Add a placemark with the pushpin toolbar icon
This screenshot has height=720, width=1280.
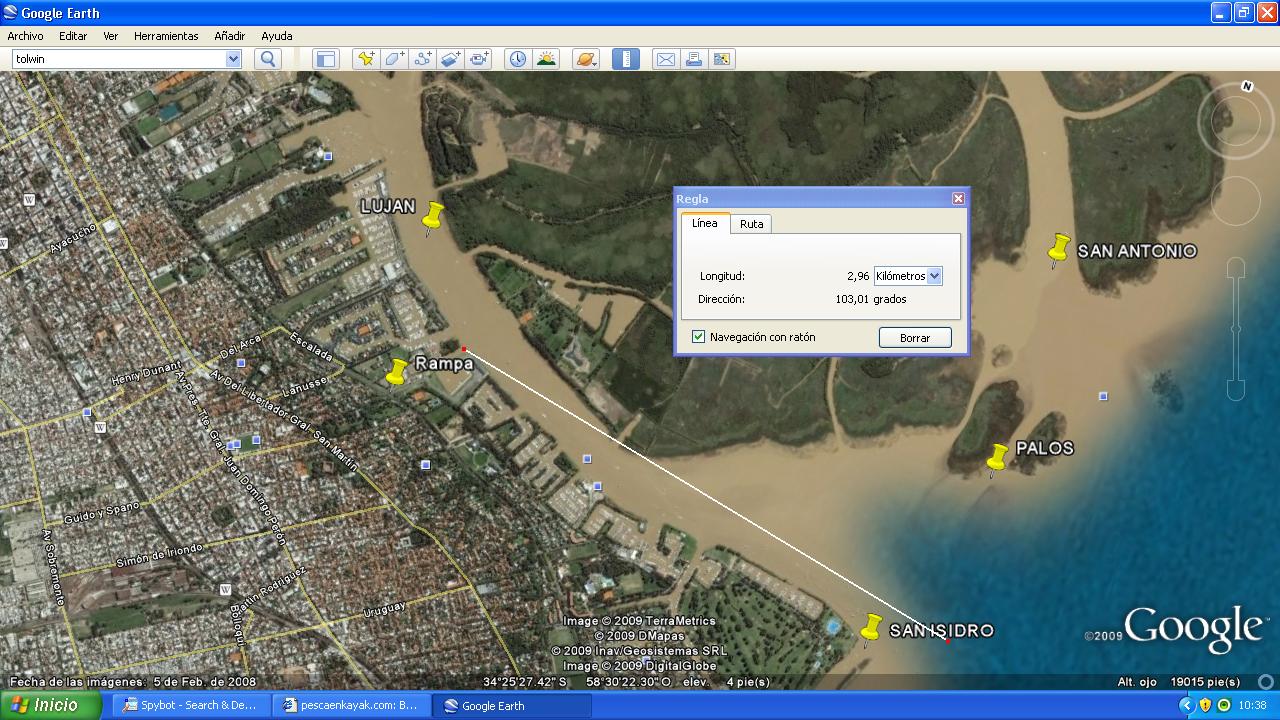(366, 59)
